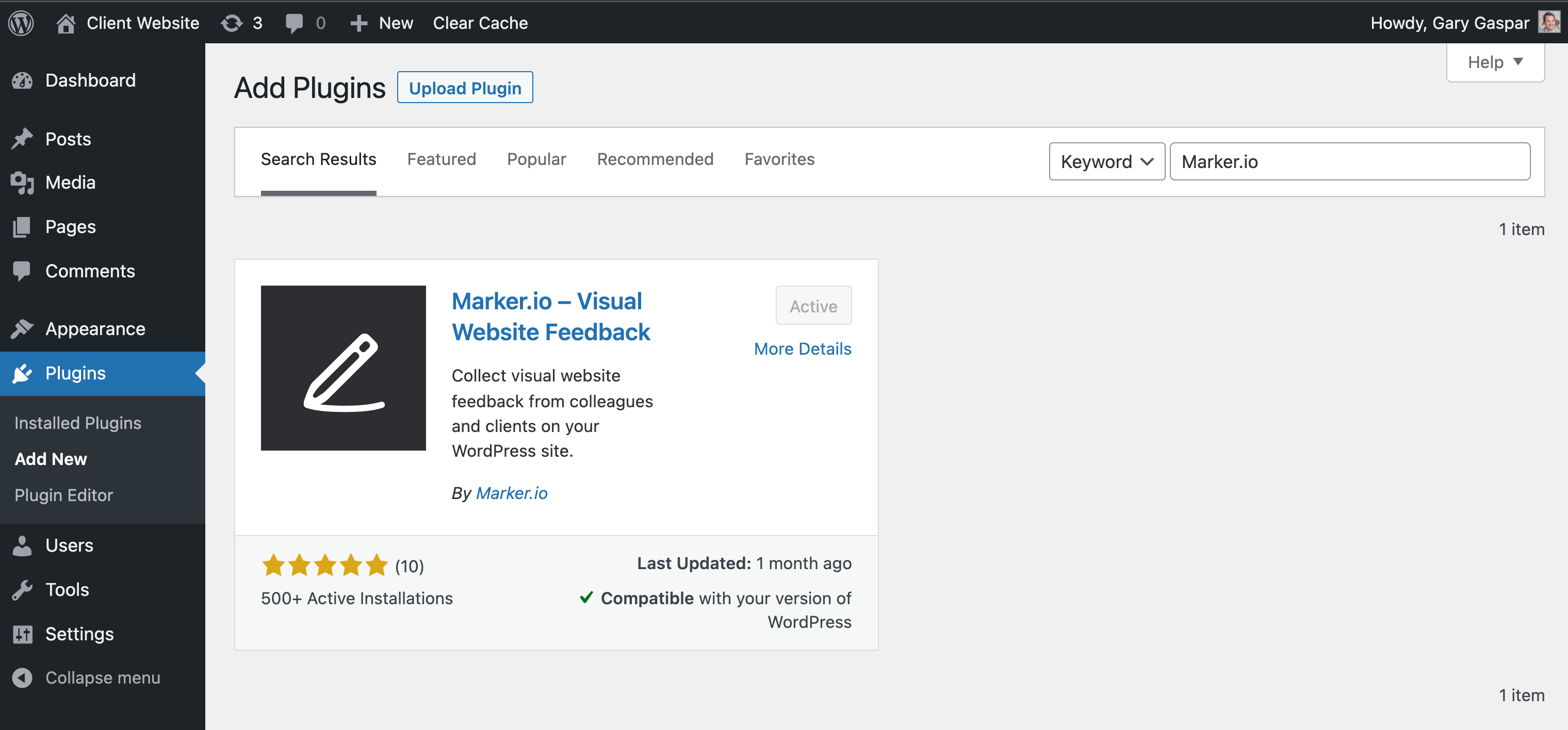Click the comments bubble icon in admin bar

click(x=294, y=23)
